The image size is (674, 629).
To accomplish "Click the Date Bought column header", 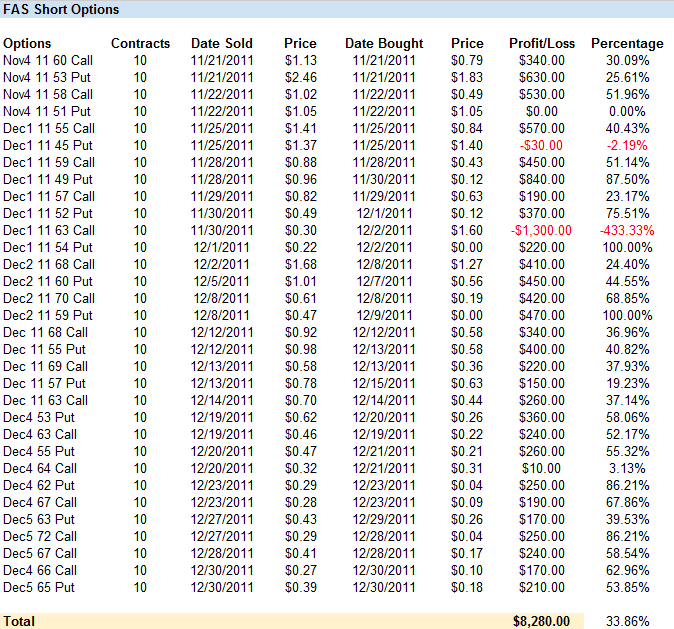I will tap(384, 43).
